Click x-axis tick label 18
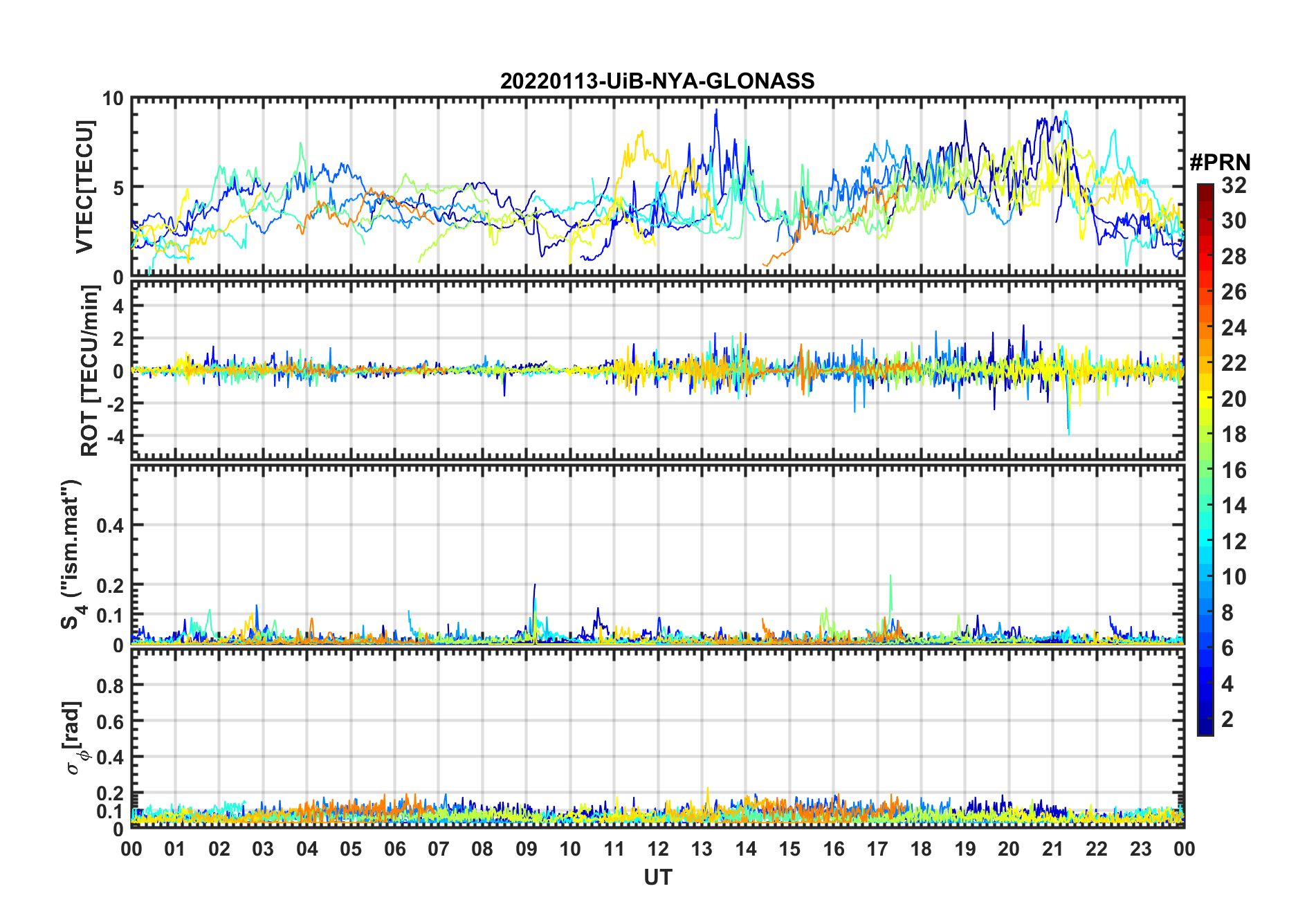Viewport: 1316px width, 920px height. (921, 849)
